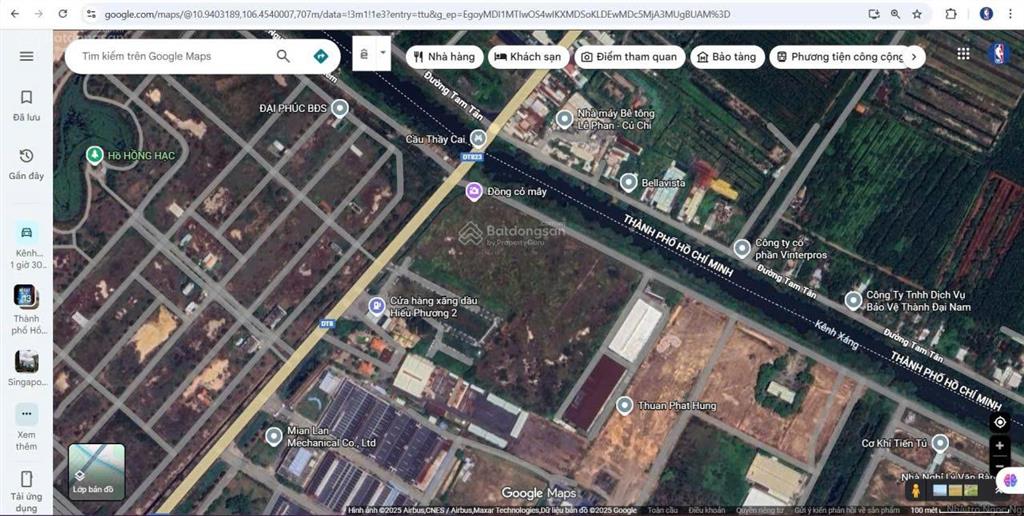The height and width of the screenshot is (516, 1024).
Task: Open browser zoom indicator icon
Action: pos(895,14)
